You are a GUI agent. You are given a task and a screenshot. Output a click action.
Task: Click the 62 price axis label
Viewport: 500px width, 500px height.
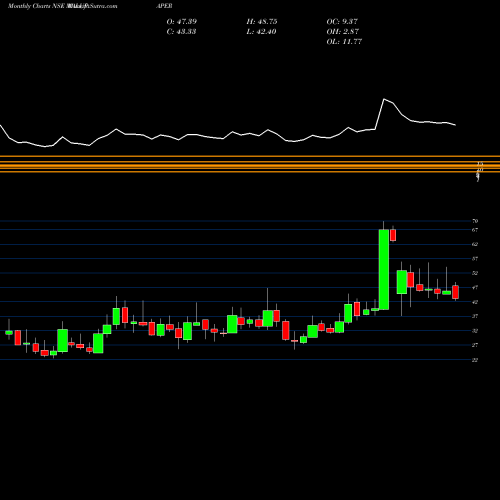tap(475, 244)
